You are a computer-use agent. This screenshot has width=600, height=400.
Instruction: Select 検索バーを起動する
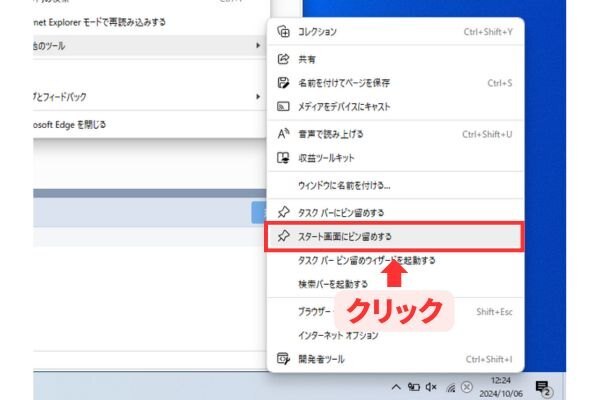point(395,284)
